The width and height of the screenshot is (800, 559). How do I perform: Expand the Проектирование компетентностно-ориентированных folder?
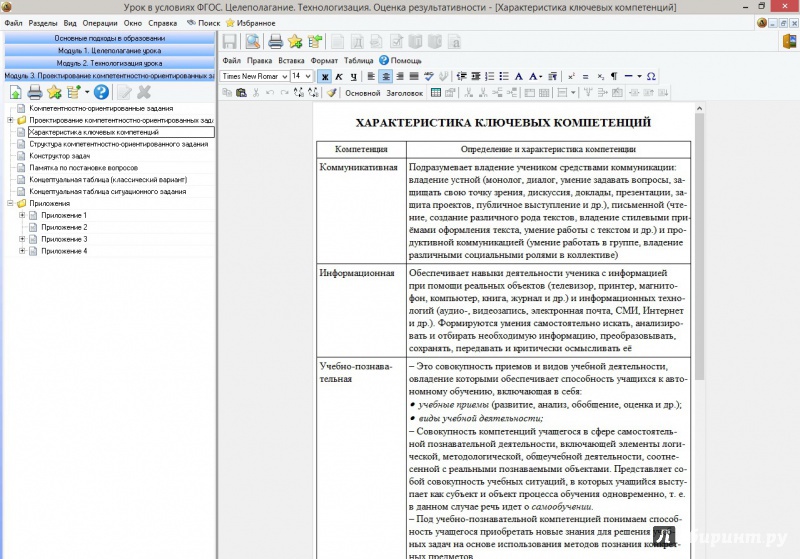pos(10,120)
